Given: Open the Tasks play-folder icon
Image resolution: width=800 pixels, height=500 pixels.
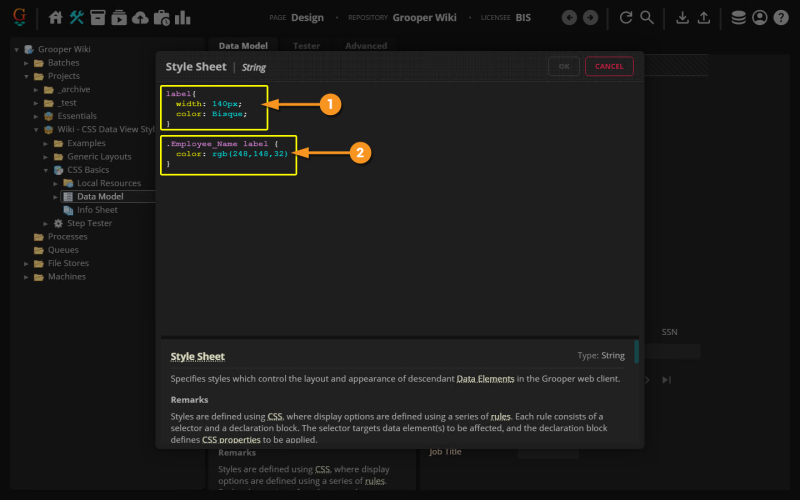Looking at the screenshot, I should tap(119, 18).
